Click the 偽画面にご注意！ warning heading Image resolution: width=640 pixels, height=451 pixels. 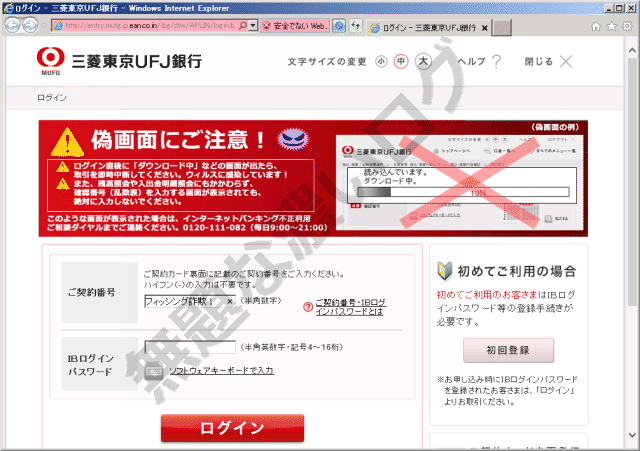click(x=178, y=140)
